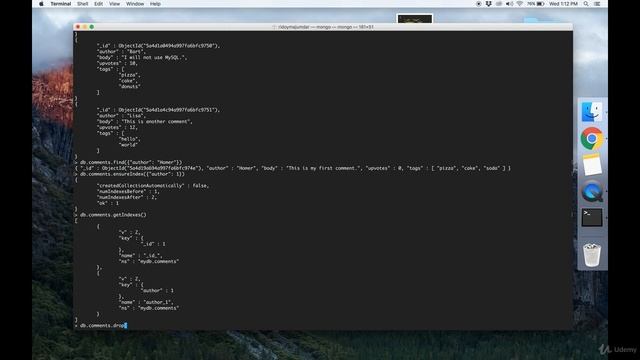Click the db.comments.getIndexes() command line

[111, 215]
